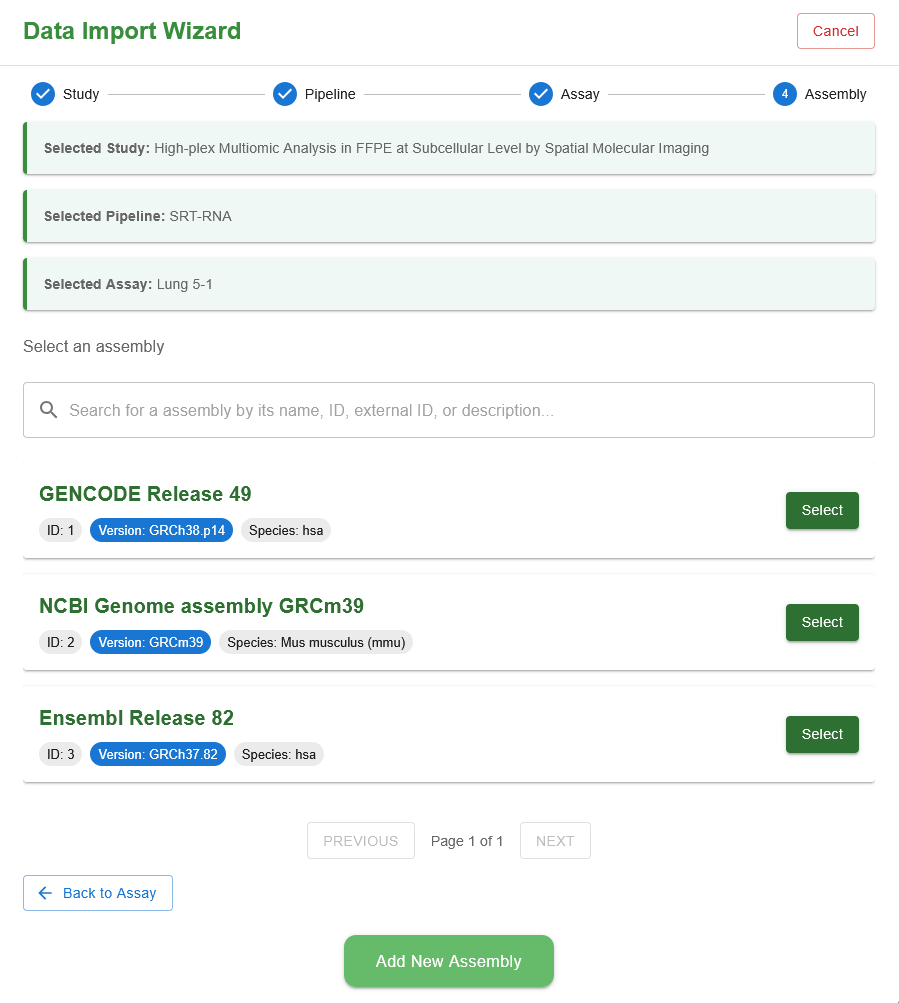This screenshot has height=1003, width=899.
Task: Go to the Study step label
Action: 81,94
